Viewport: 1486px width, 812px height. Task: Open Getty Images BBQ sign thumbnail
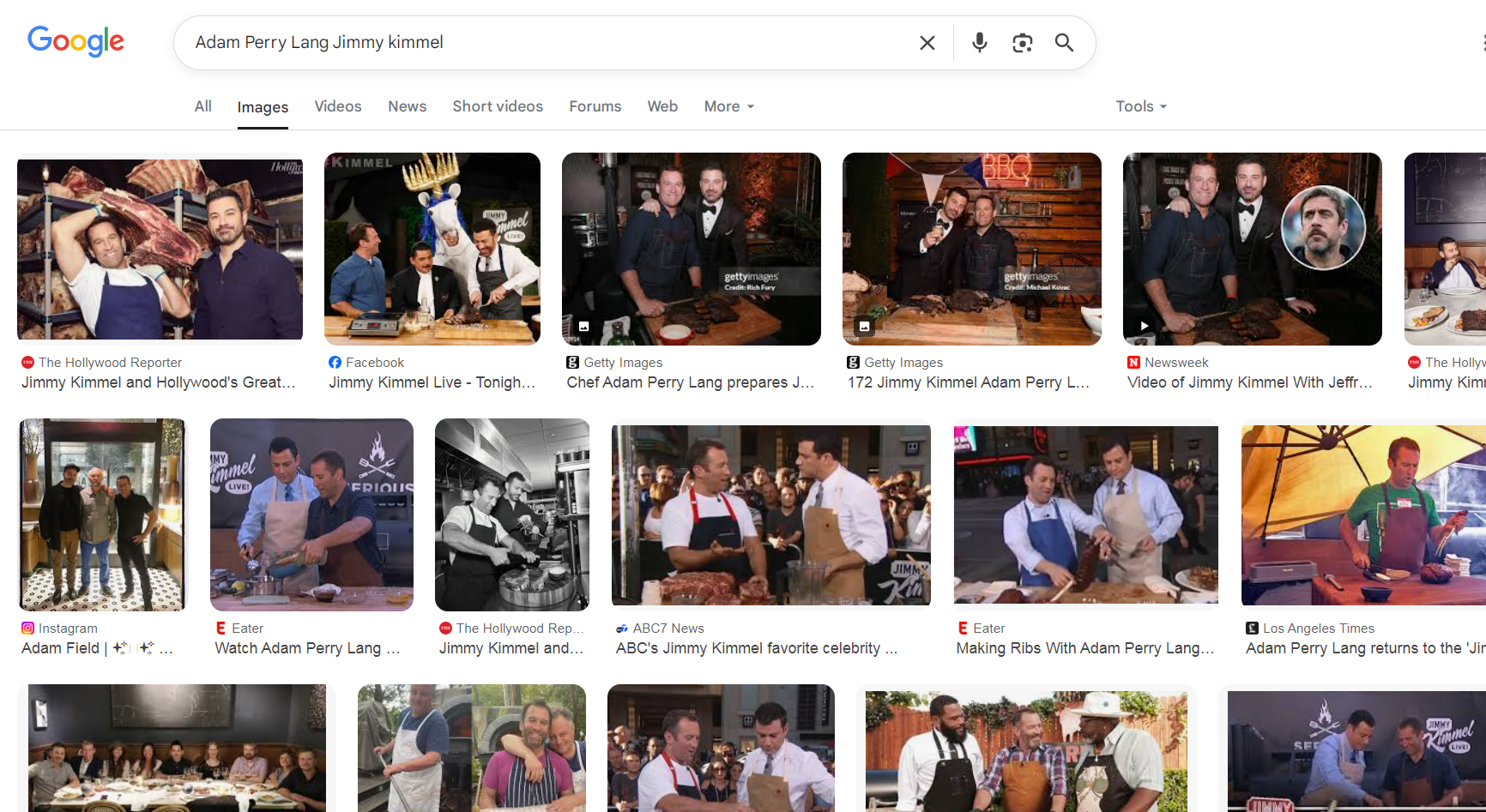pos(972,249)
